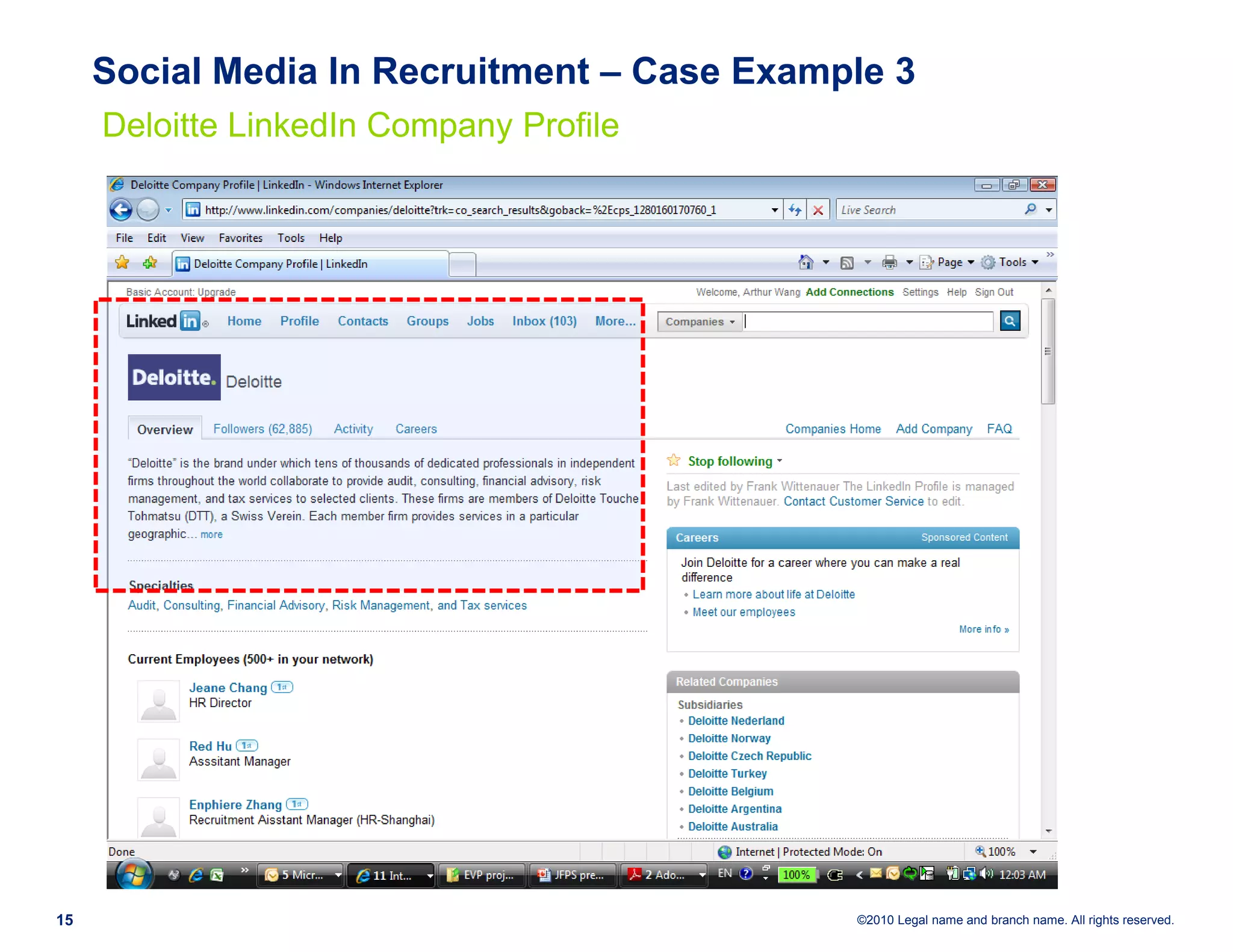Open the Edit menu
This screenshot has height=952, width=1233.
click(x=157, y=238)
